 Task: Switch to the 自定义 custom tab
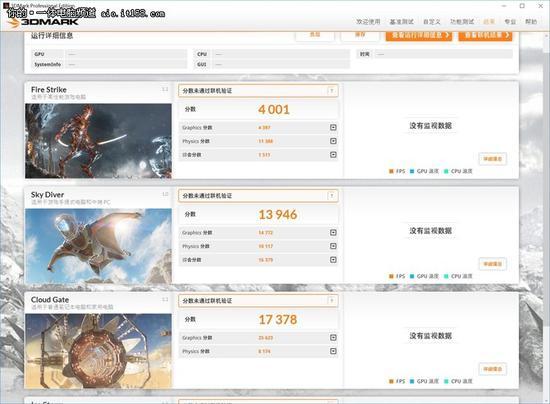432,22
